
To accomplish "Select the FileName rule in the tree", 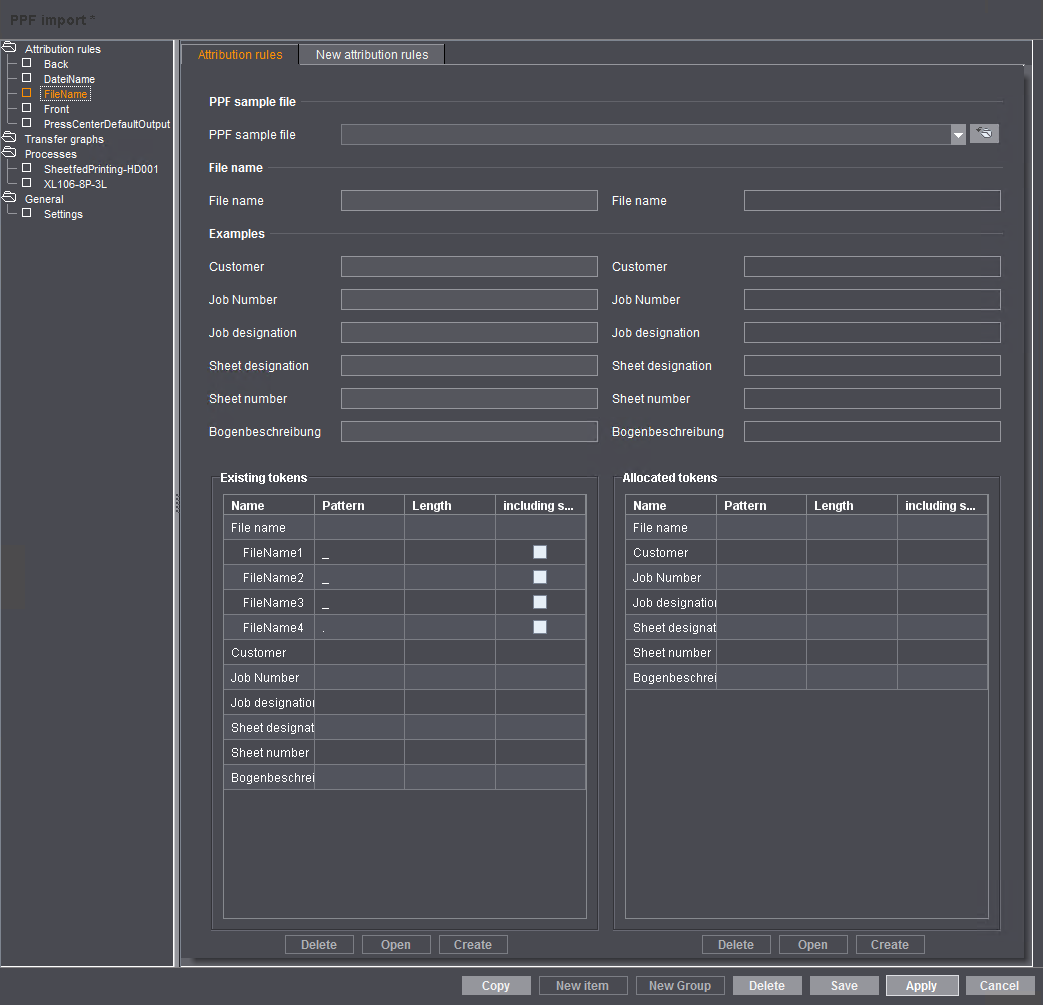I will tap(65, 94).
